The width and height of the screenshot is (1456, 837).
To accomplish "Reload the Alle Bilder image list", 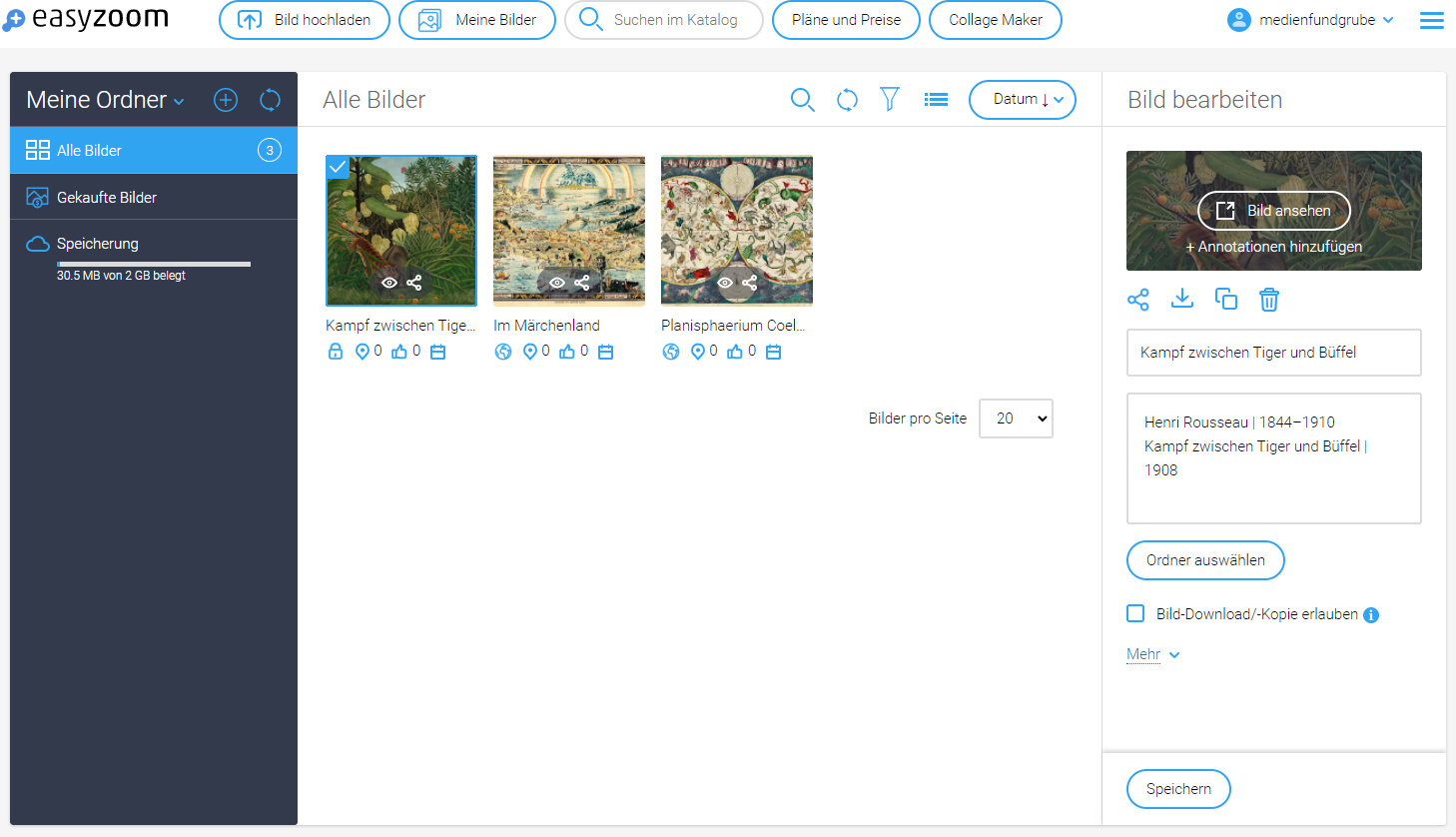I will tap(847, 99).
